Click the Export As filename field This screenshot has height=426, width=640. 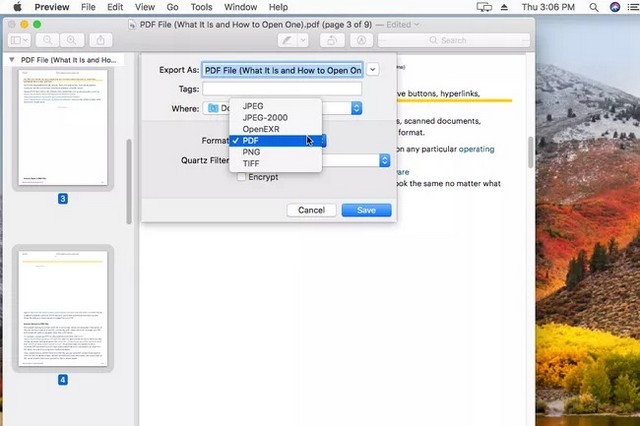(282, 70)
